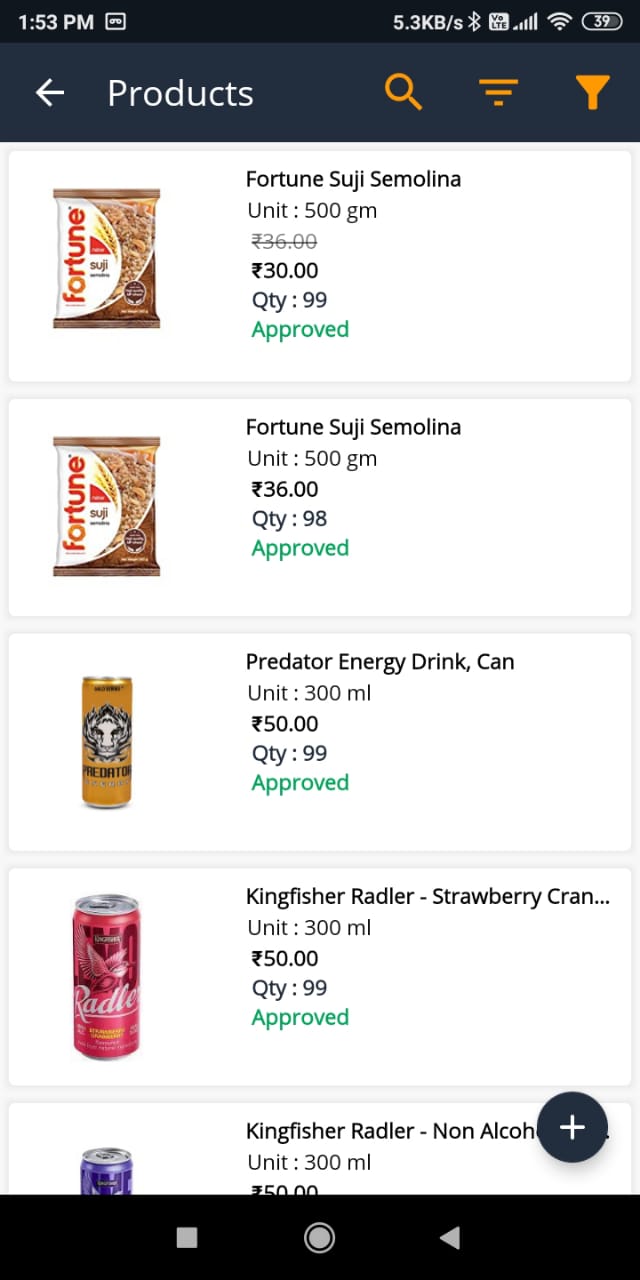This screenshot has width=640, height=1280.
Task: Tap Approved status on Predator Energy Drink
Action: [x=300, y=783]
